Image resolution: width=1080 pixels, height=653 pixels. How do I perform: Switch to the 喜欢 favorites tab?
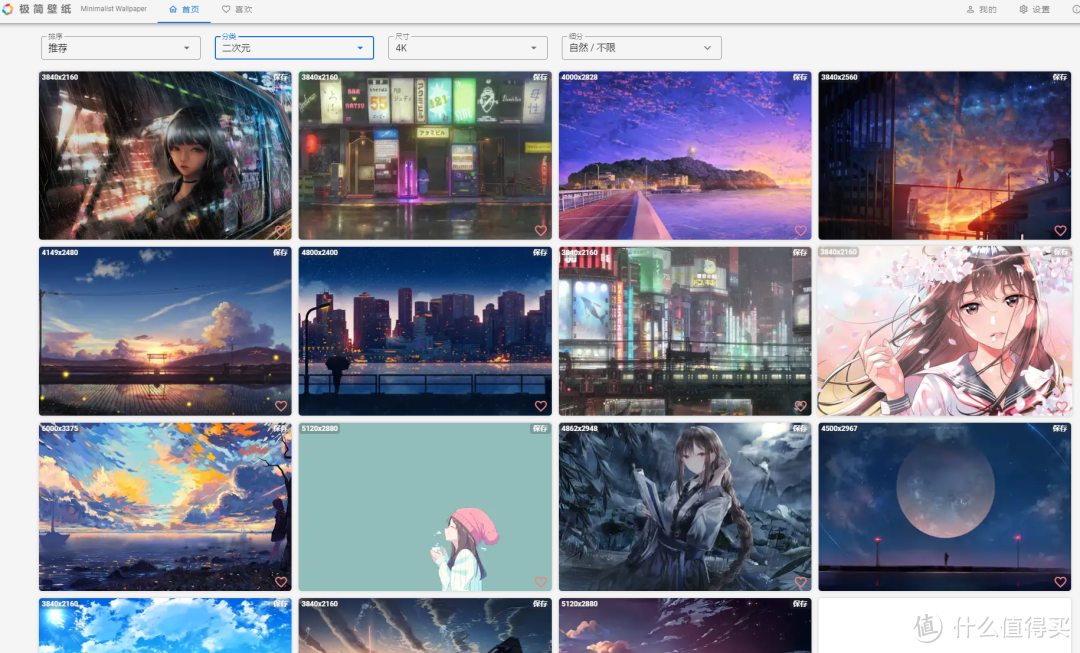(237, 10)
